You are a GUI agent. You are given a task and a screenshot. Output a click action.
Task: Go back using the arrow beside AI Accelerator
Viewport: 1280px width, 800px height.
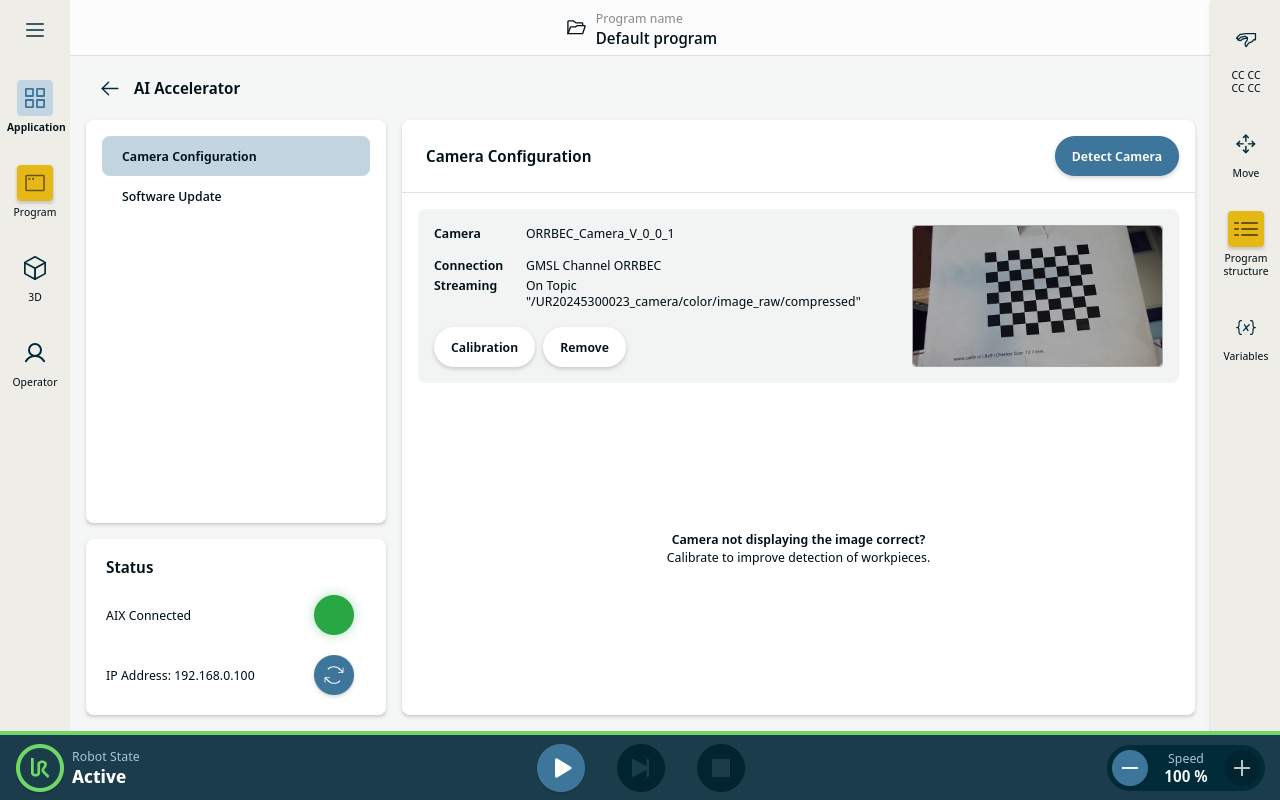click(110, 88)
